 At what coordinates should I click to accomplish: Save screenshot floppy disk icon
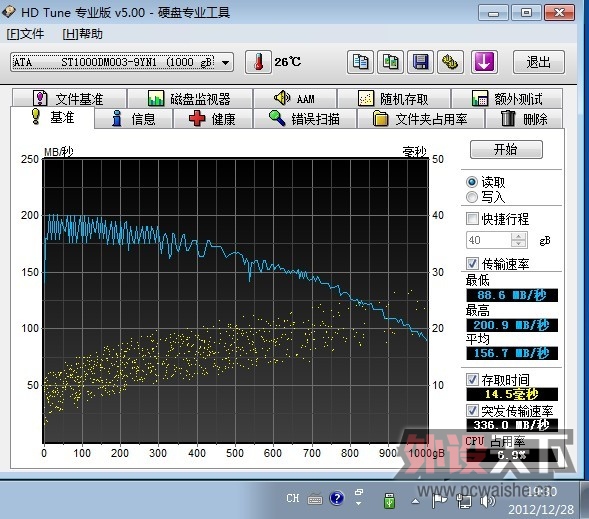tap(420, 62)
